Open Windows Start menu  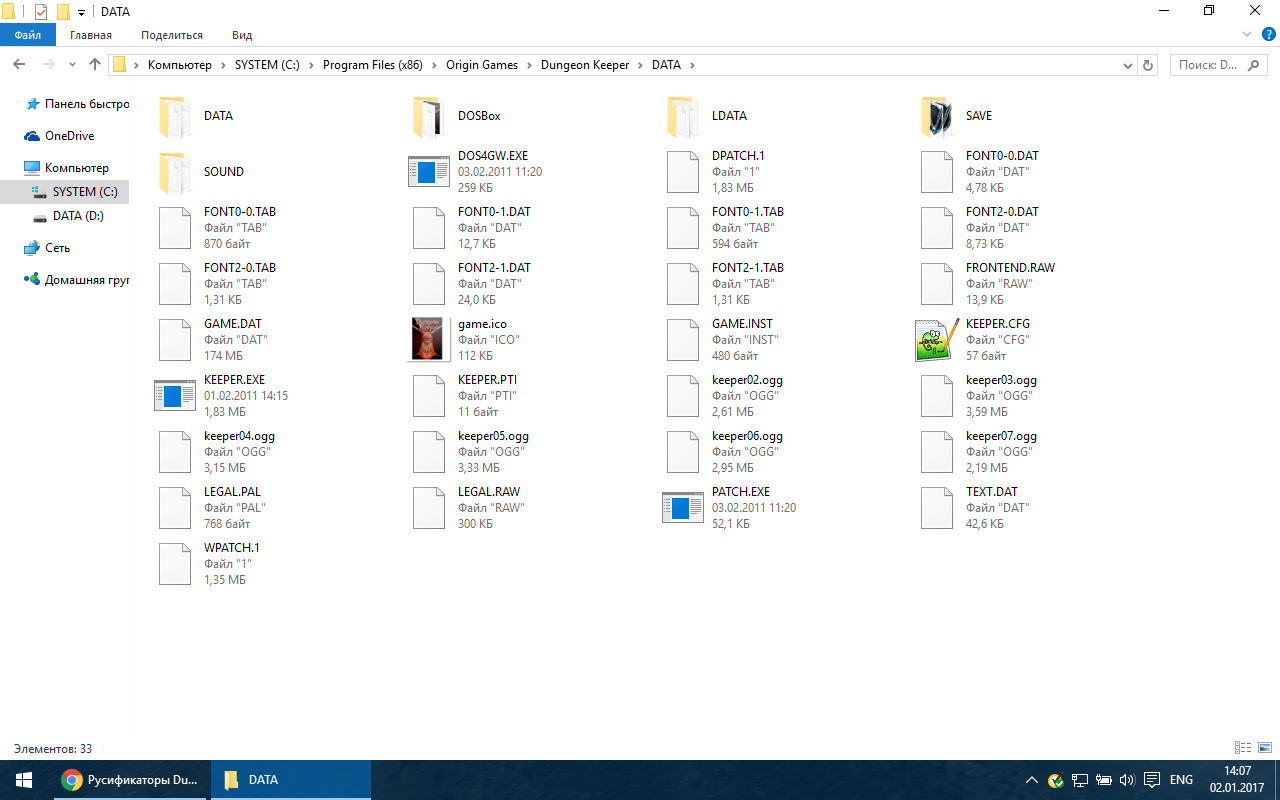[x=24, y=779]
